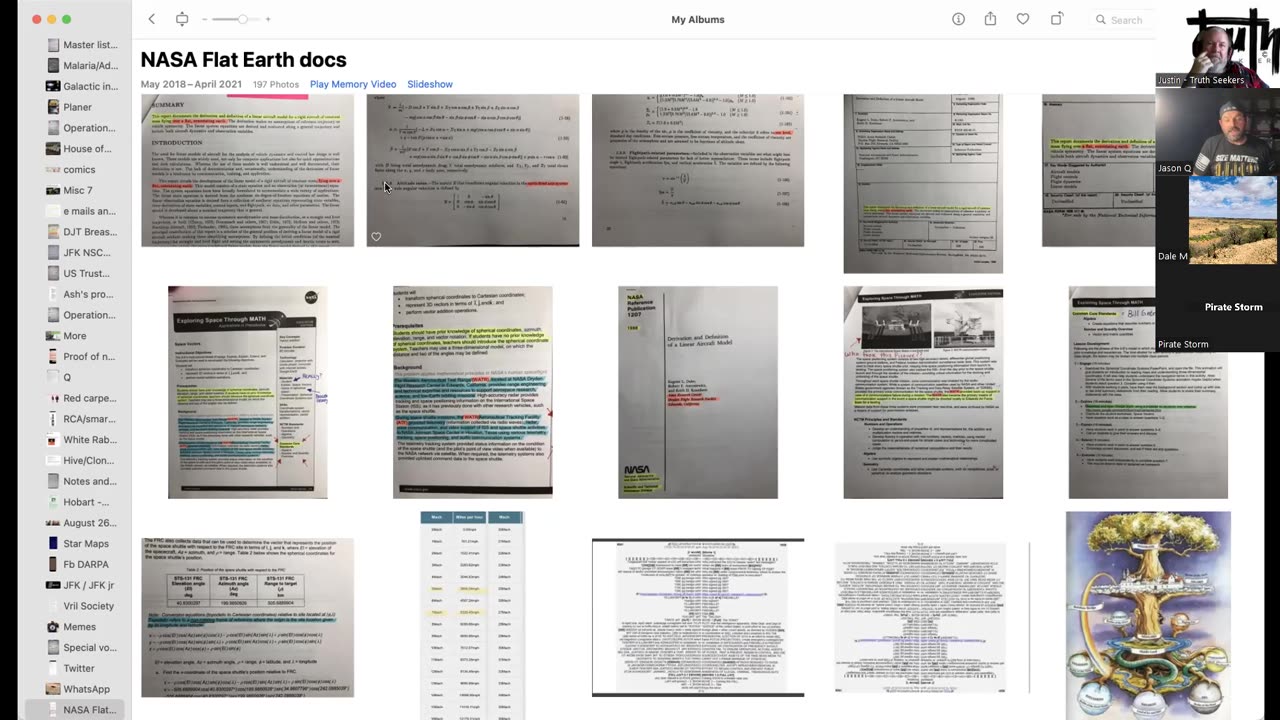Click the heart badge on second top thumbnail
The image size is (1280, 720).
[376, 237]
